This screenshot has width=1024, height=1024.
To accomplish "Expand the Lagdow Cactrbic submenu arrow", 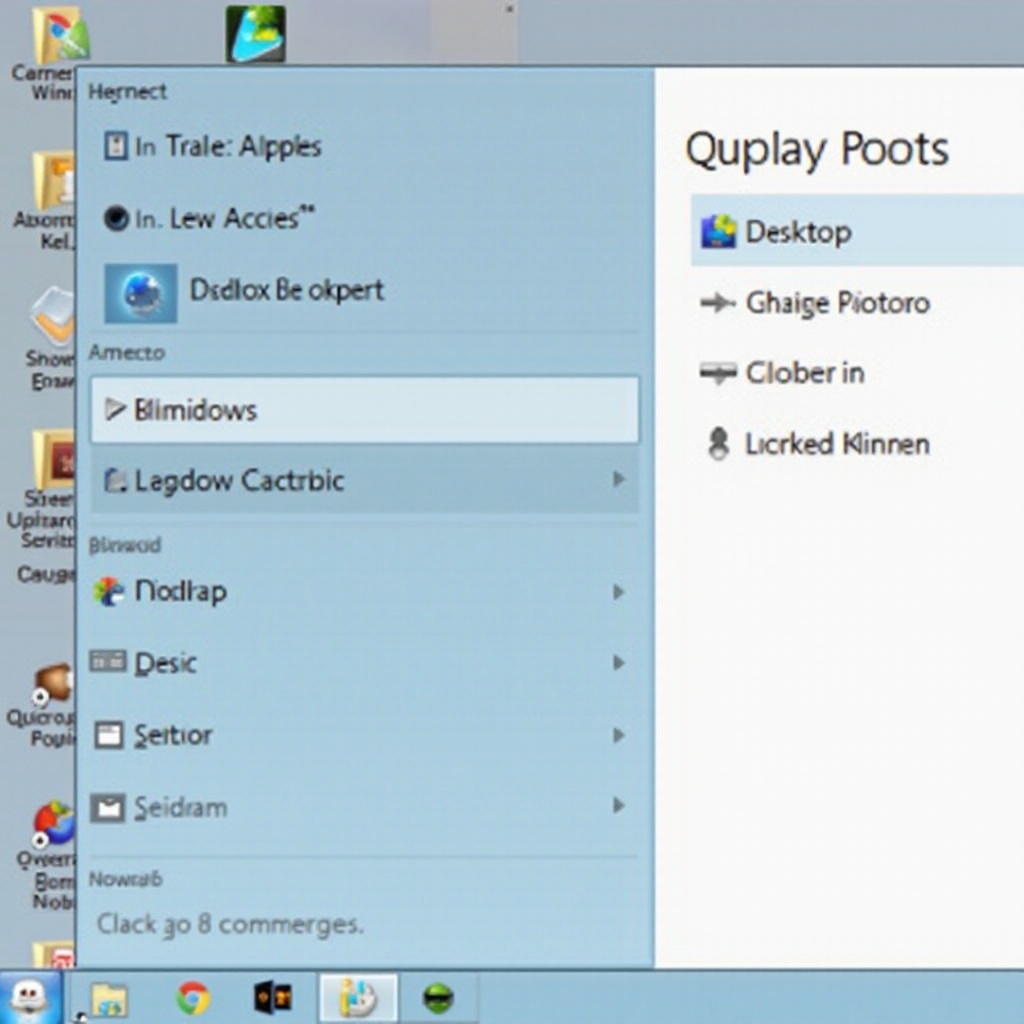I will pos(618,480).
